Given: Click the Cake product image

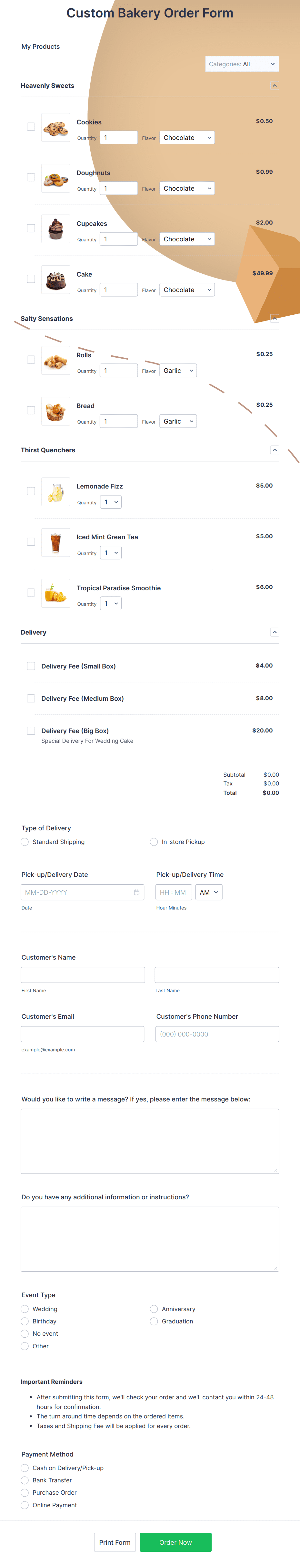Looking at the screenshot, I should 55,280.
